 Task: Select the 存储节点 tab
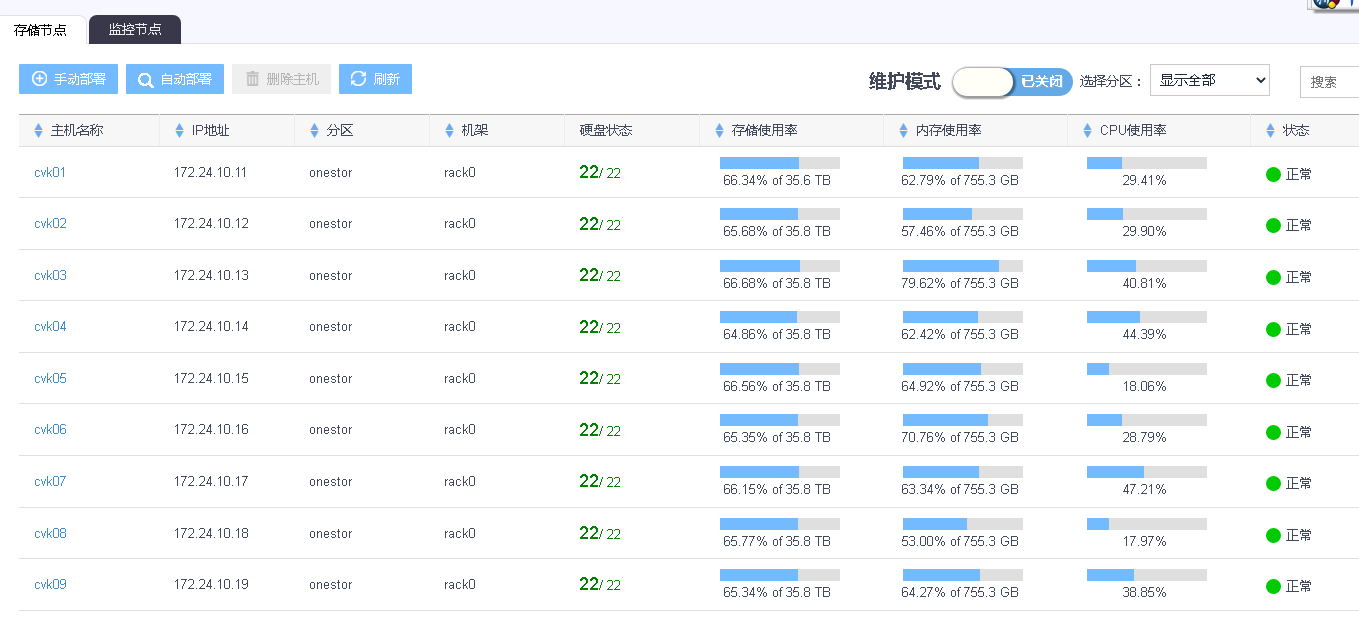[x=41, y=30]
